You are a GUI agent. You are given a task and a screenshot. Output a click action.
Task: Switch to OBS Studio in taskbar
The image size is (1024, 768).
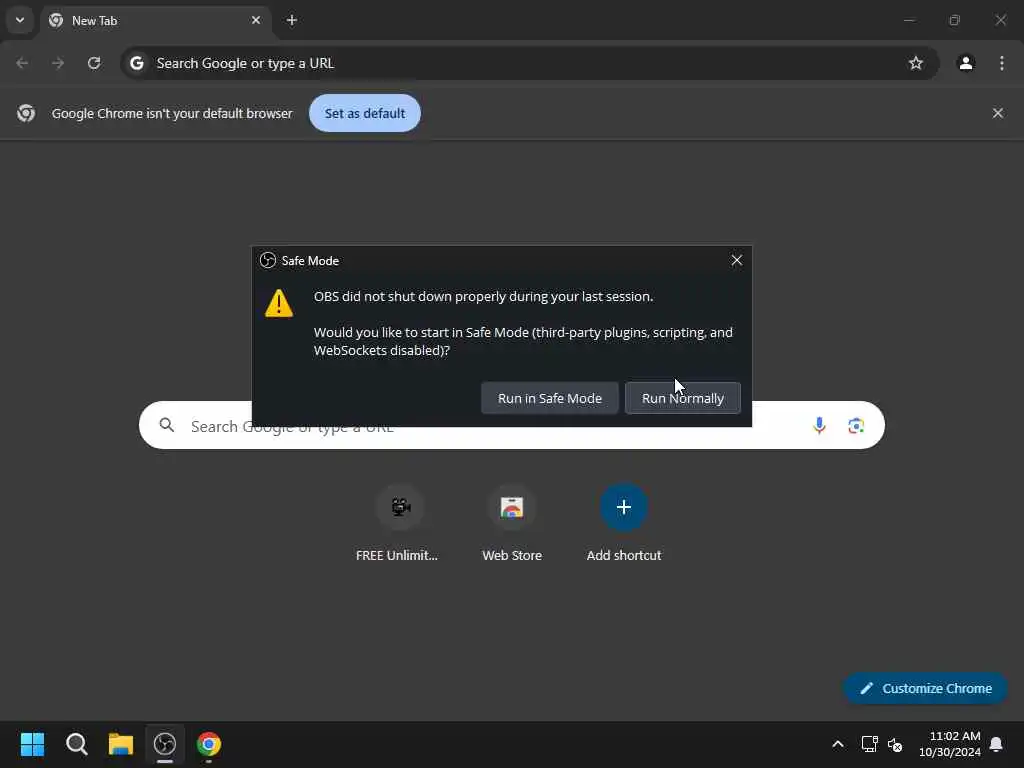[165, 744]
